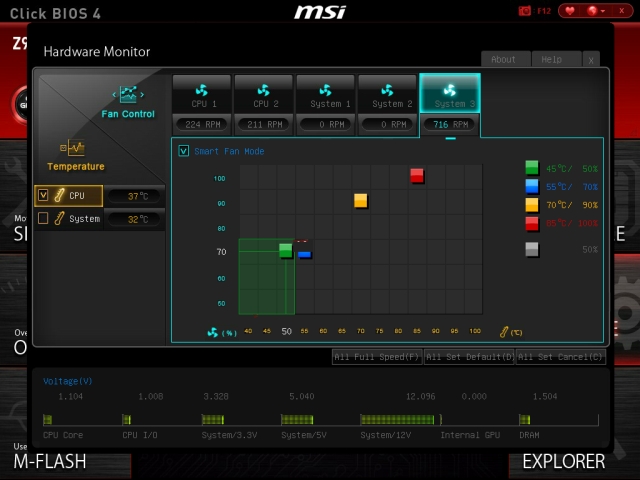Open the globe language dropdown
The width and height of the screenshot is (640, 480).
(x=596, y=11)
